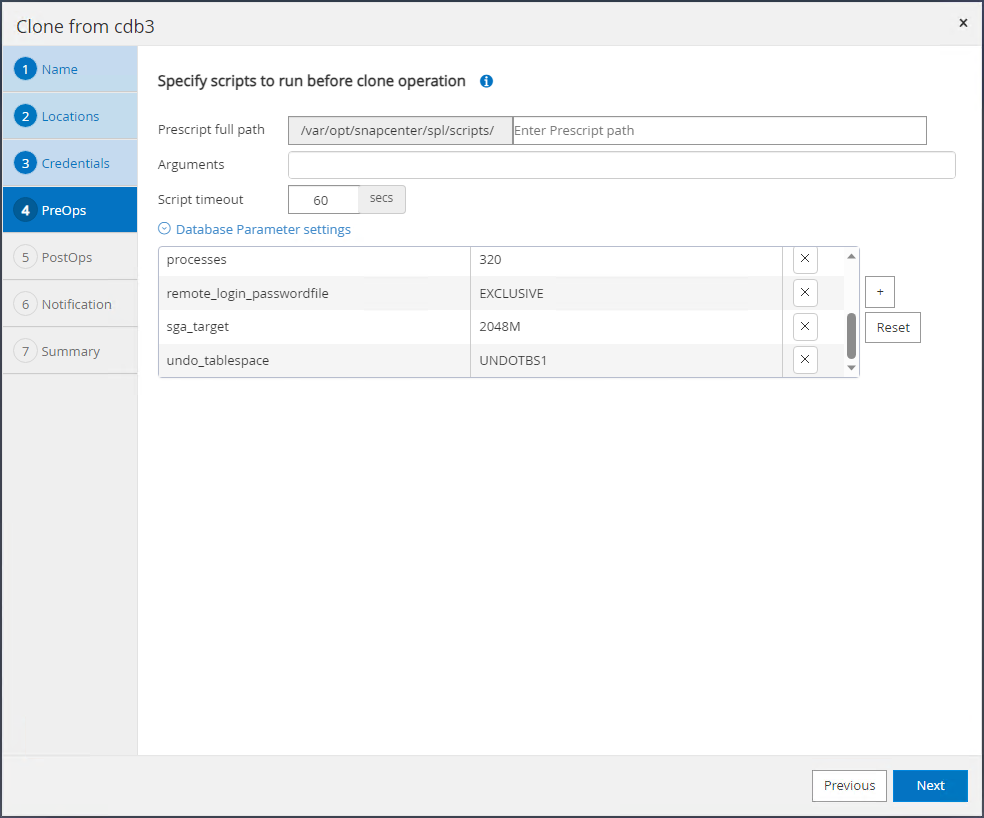Select the PostOps step
The image size is (984, 818).
pos(69,257)
